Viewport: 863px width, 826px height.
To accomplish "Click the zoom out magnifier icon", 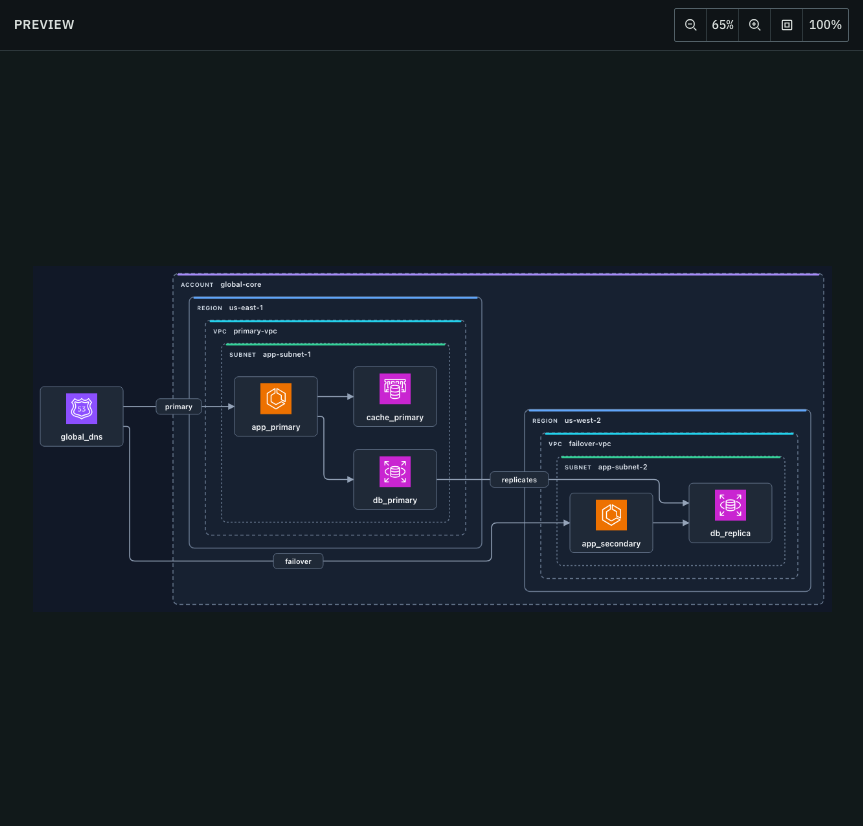I will click(690, 25).
